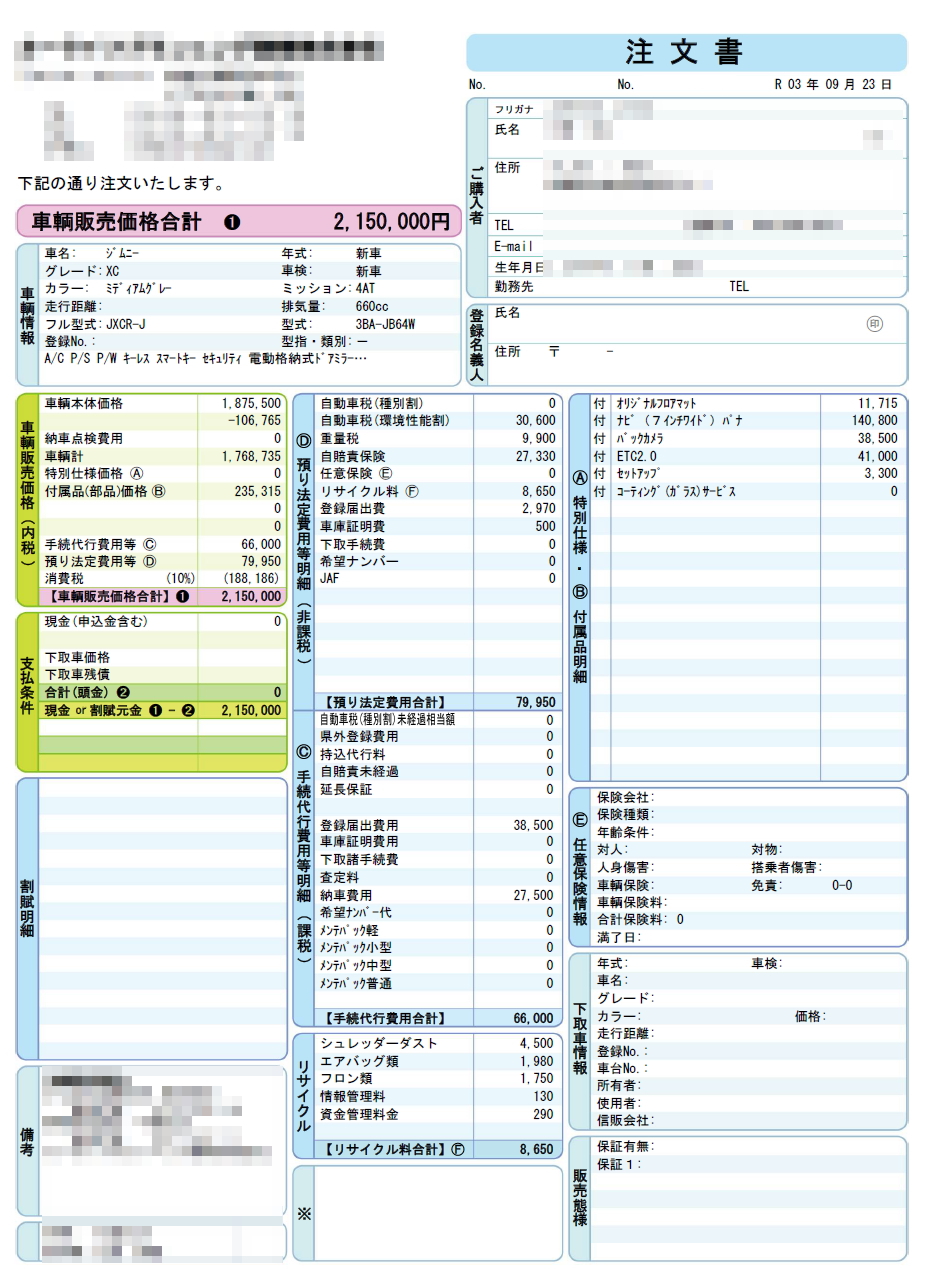Click the ❶ marker in the pink 車輌販売価格合計 header
929x1269 pixels.
232,222
